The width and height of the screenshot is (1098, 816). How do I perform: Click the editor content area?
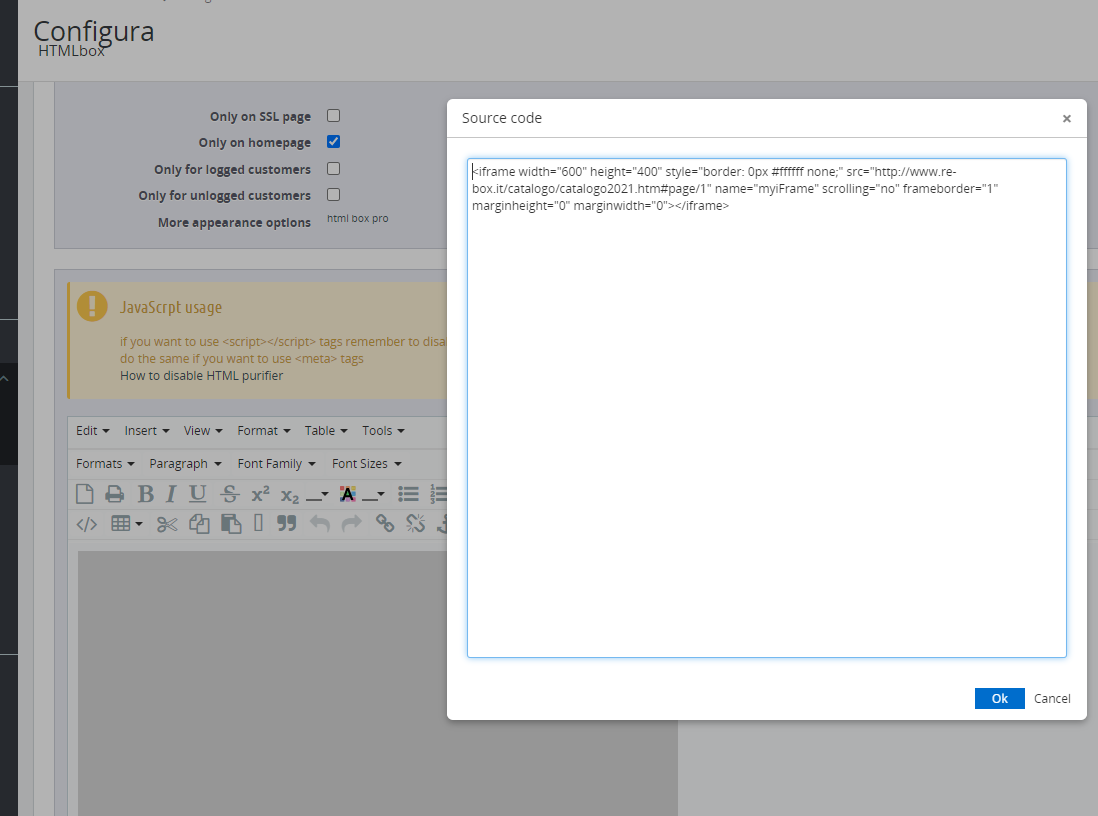(x=262, y=683)
